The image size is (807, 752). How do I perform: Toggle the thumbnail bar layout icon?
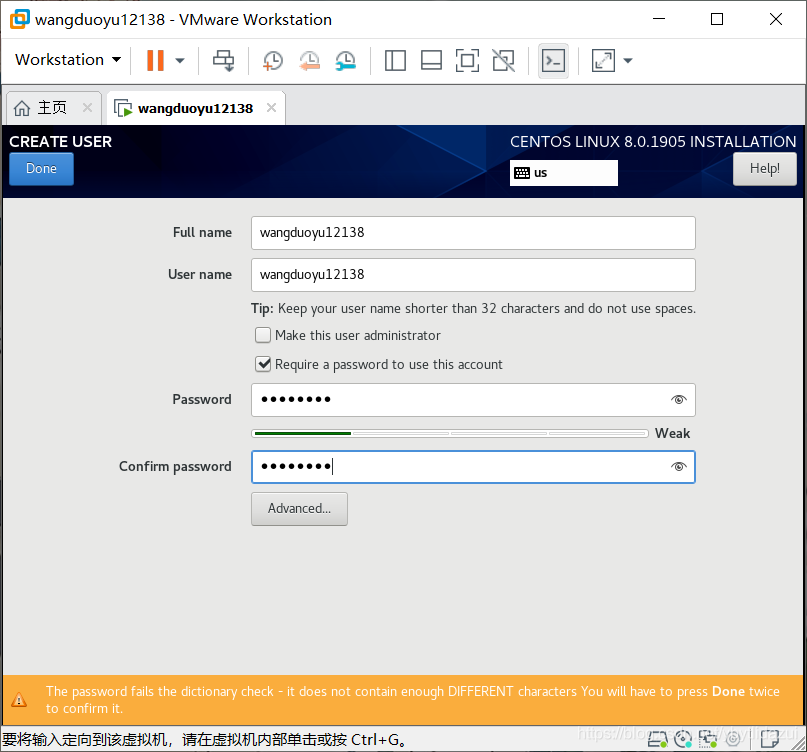[x=431, y=60]
